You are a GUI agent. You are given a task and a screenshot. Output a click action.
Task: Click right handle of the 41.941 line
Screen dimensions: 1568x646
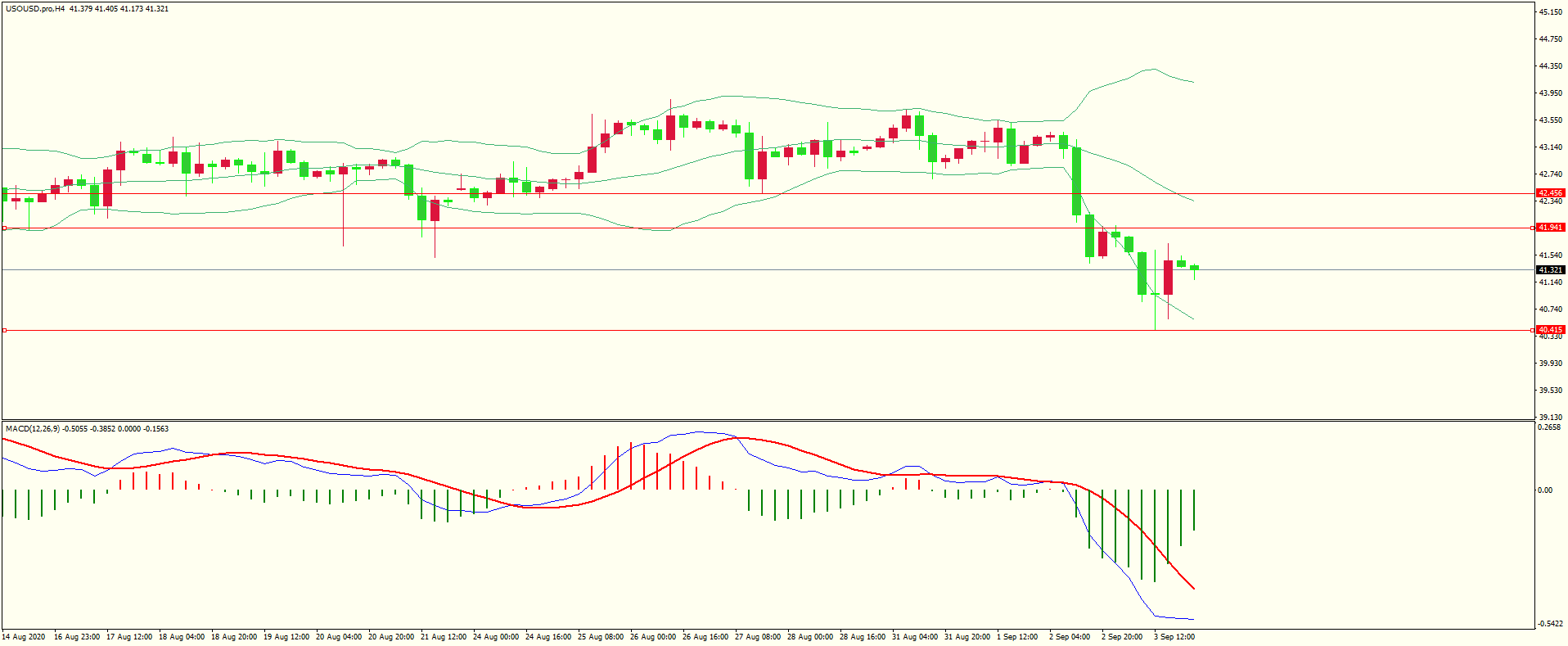(x=1532, y=228)
